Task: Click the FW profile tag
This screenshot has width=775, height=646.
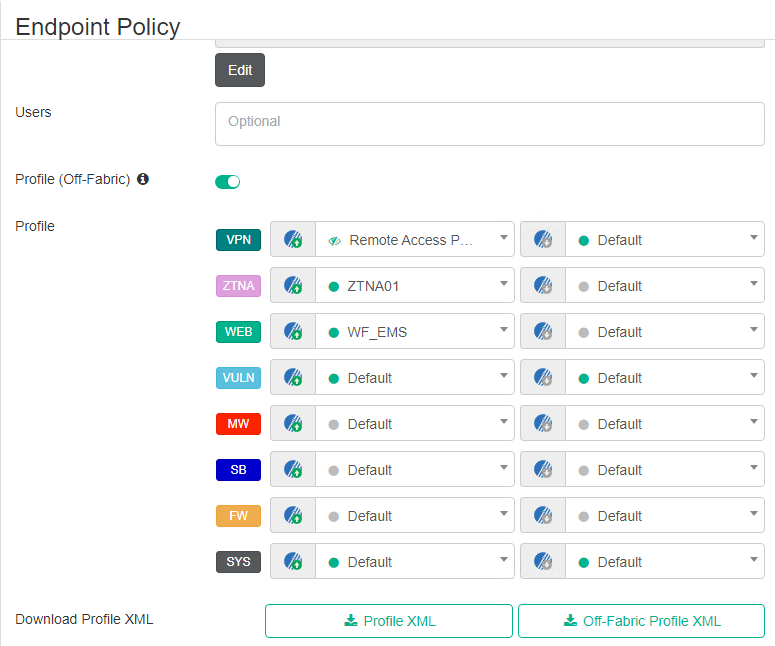Action: point(238,516)
